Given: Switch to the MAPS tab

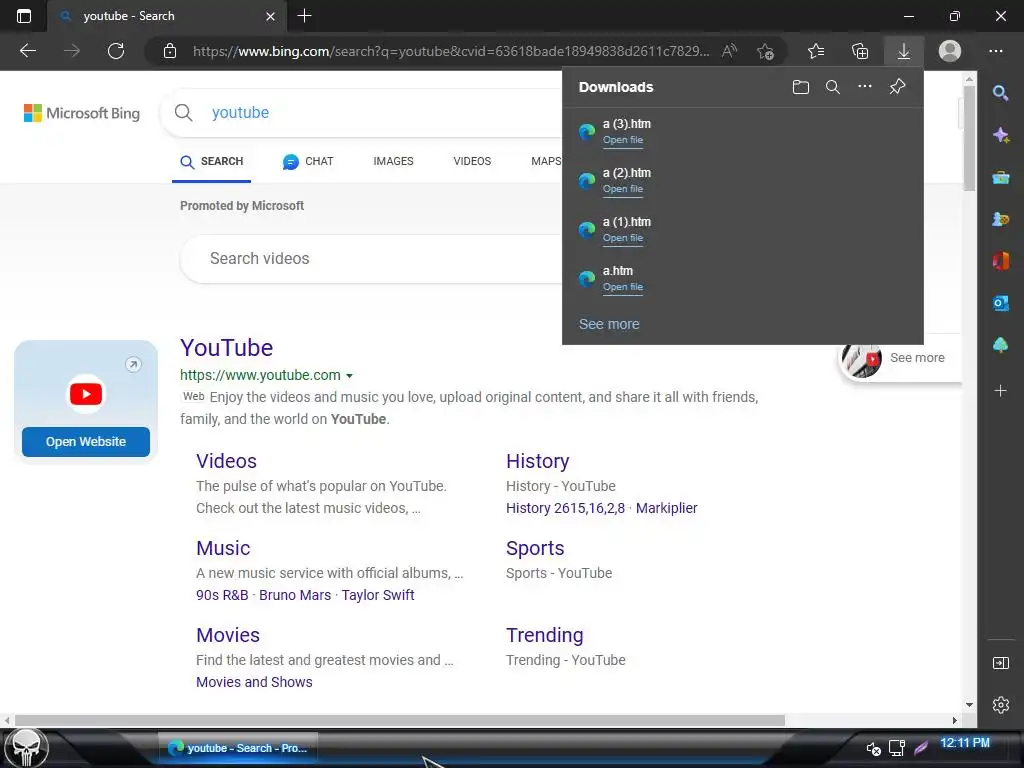Looking at the screenshot, I should point(546,161).
